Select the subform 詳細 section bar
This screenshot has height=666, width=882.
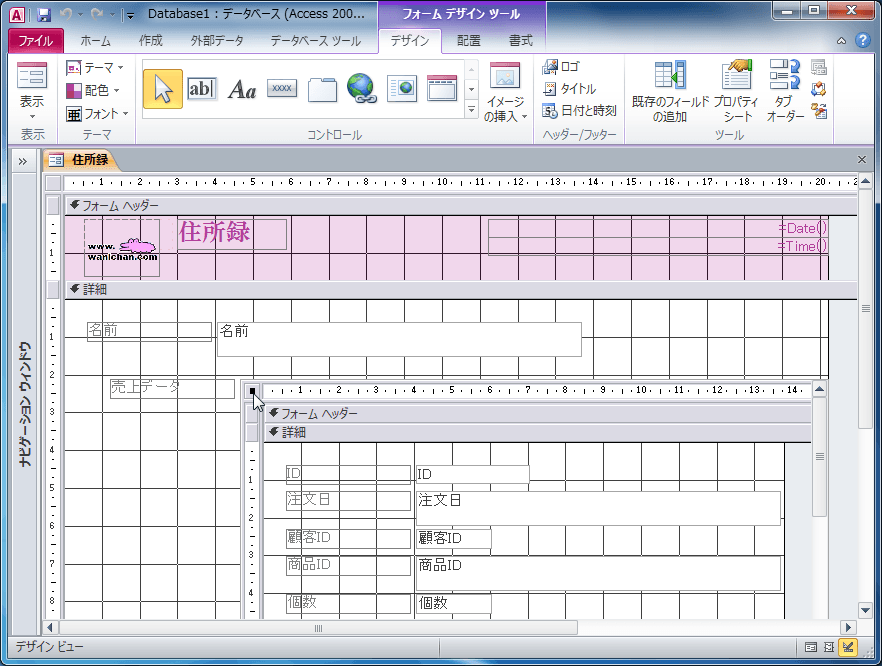tap(537, 433)
